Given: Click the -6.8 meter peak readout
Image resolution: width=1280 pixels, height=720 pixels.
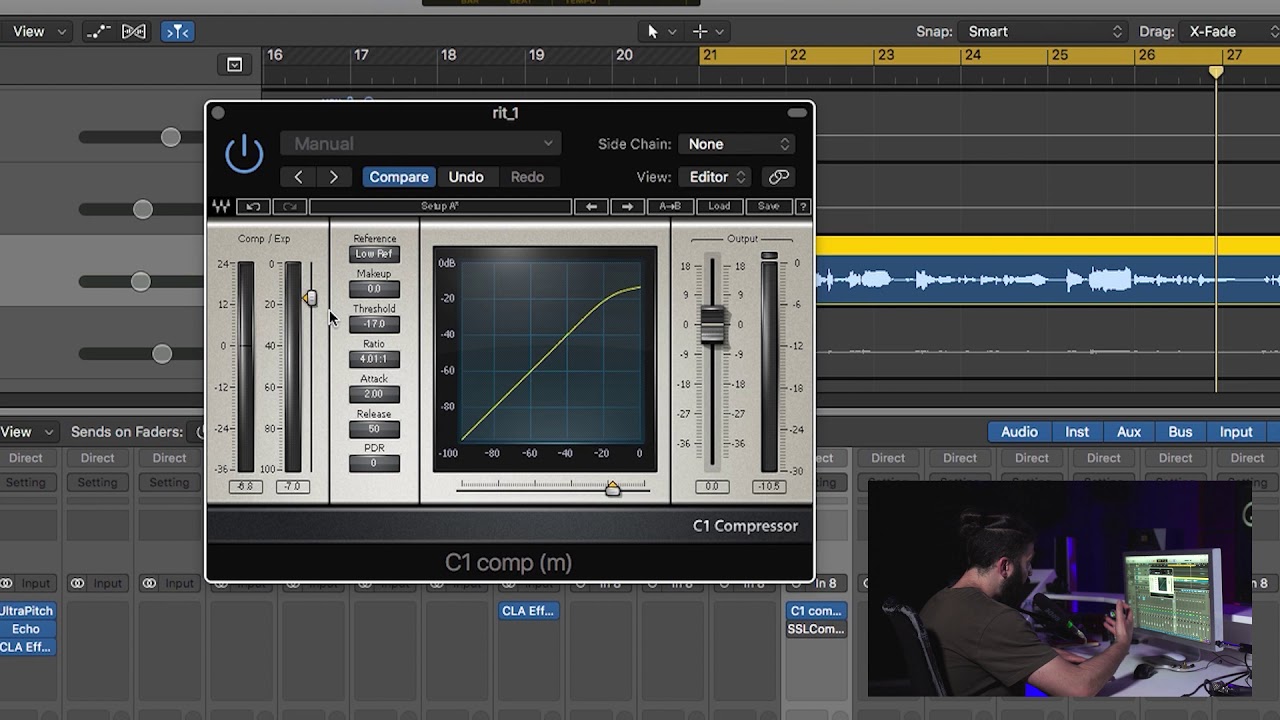Looking at the screenshot, I should (x=246, y=487).
